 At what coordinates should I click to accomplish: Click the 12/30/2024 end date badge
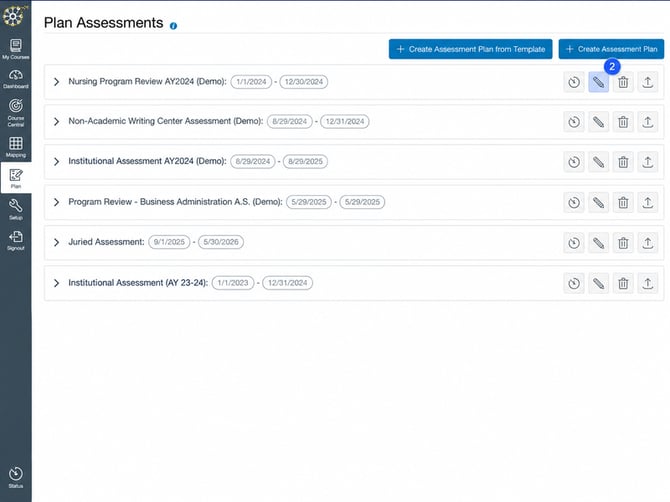pos(304,82)
